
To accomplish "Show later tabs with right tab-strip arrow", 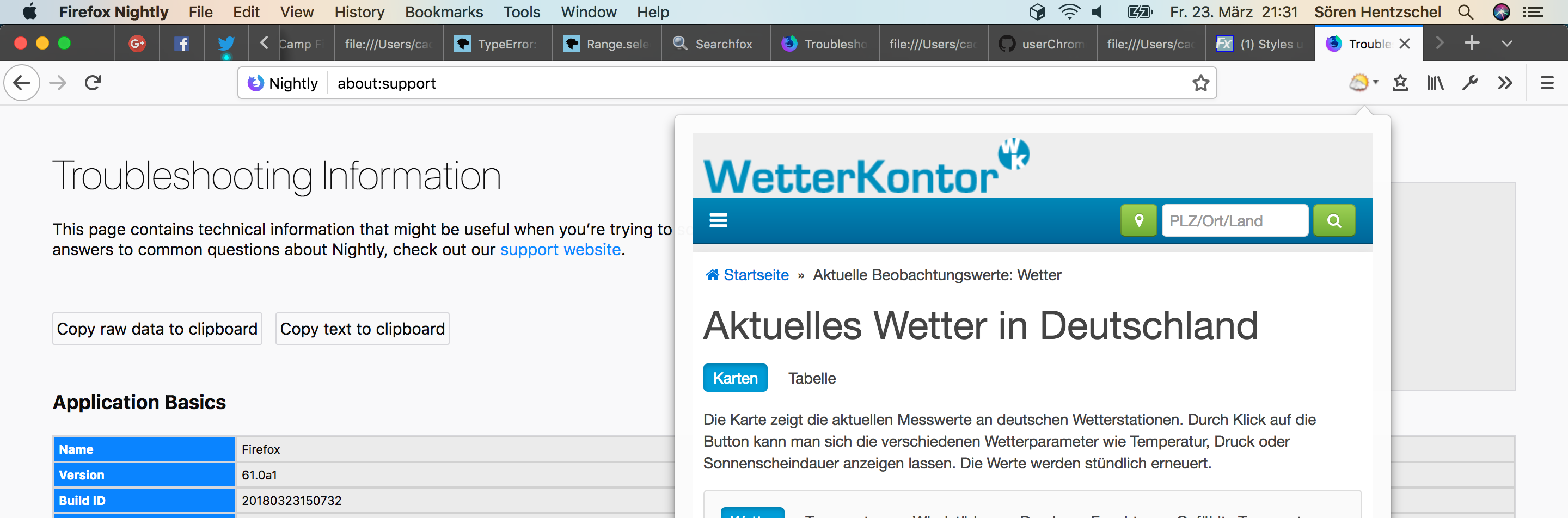I will pyautogui.click(x=1439, y=42).
